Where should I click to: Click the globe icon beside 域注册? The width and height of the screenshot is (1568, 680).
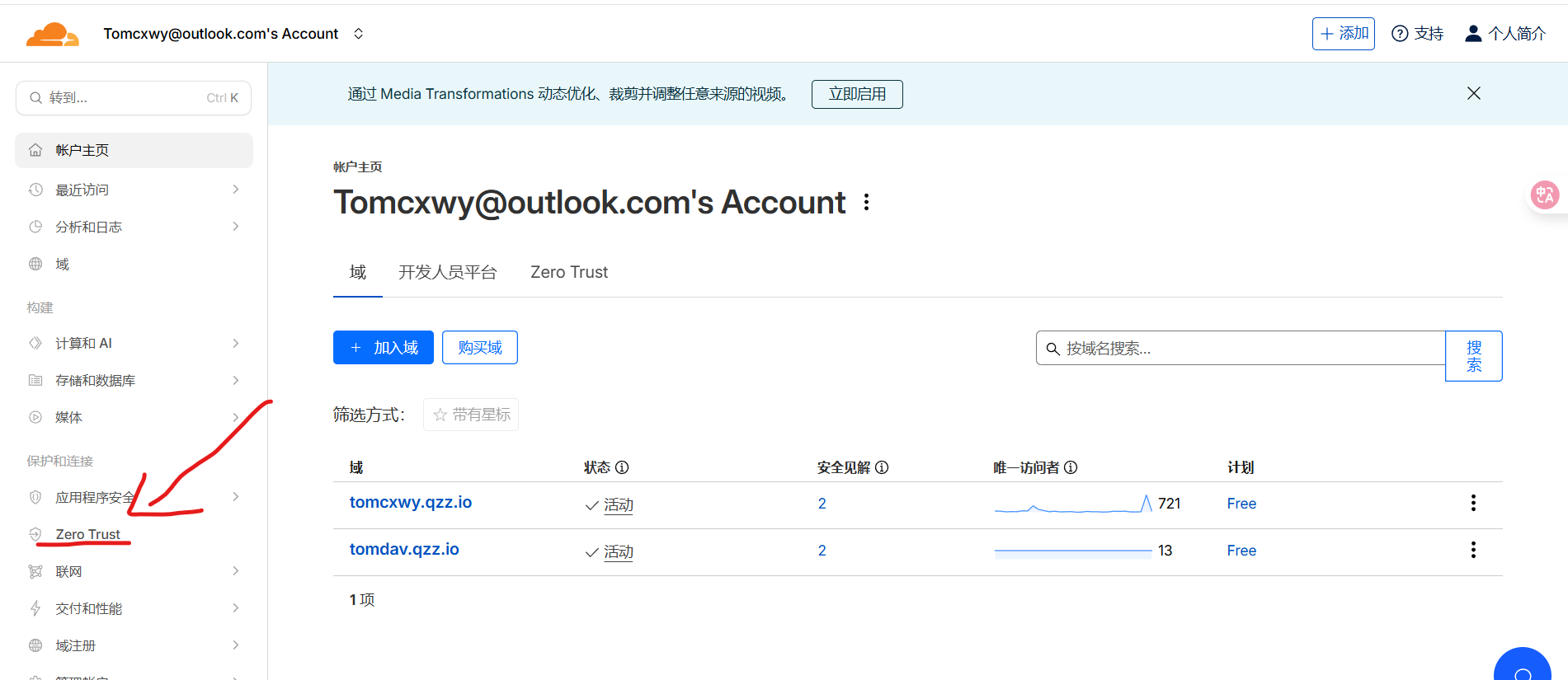pyautogui.click(x=35, y=645)
